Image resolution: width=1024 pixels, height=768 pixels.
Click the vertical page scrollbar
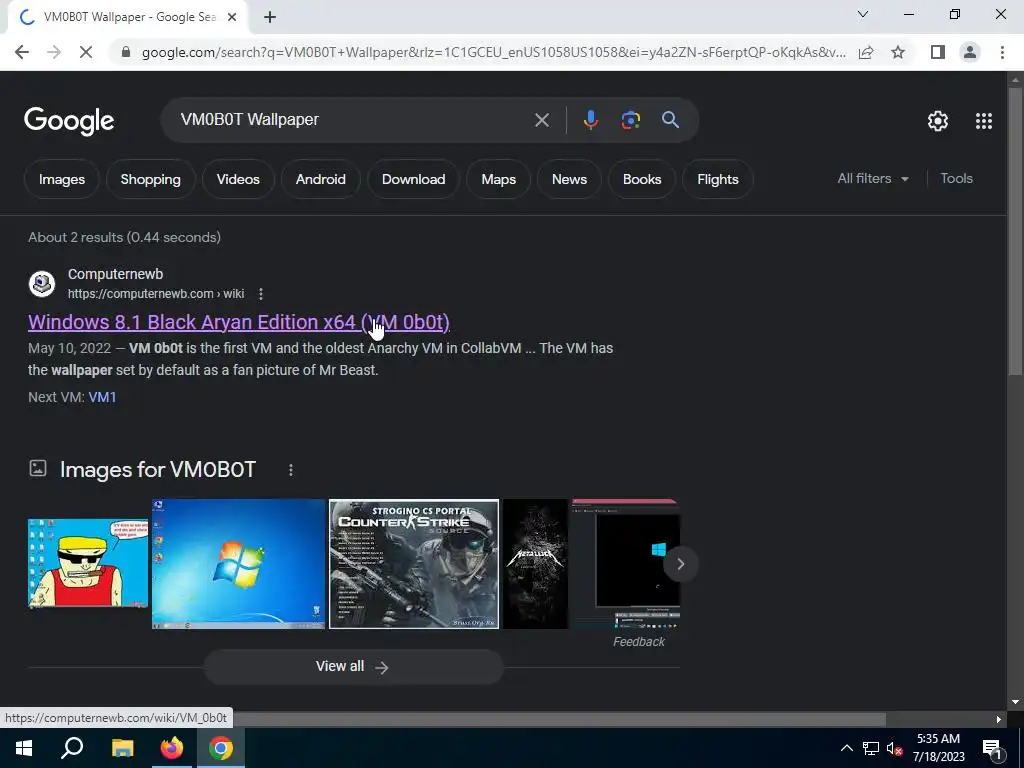pyautogui.click(x=1014, y=231)
